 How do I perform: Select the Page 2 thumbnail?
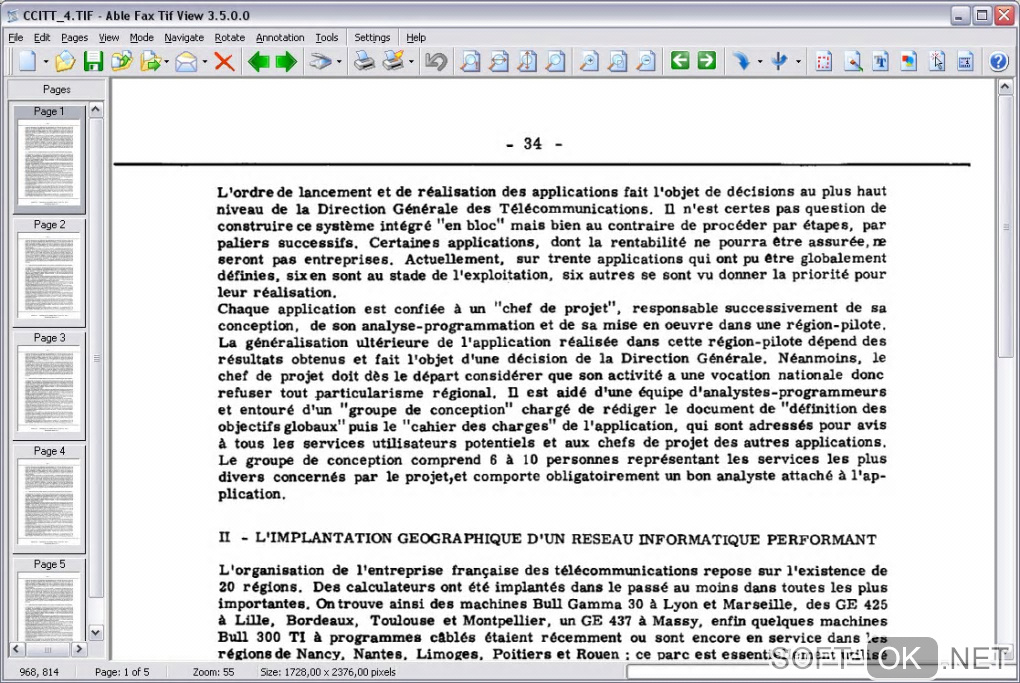(49, 272)
